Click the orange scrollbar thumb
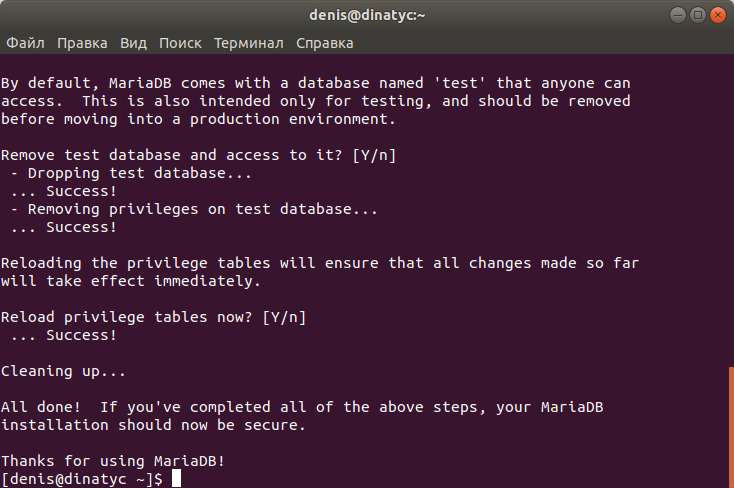Image resolution: width=734 pixels, height=488 pixels. pos(731,427)
